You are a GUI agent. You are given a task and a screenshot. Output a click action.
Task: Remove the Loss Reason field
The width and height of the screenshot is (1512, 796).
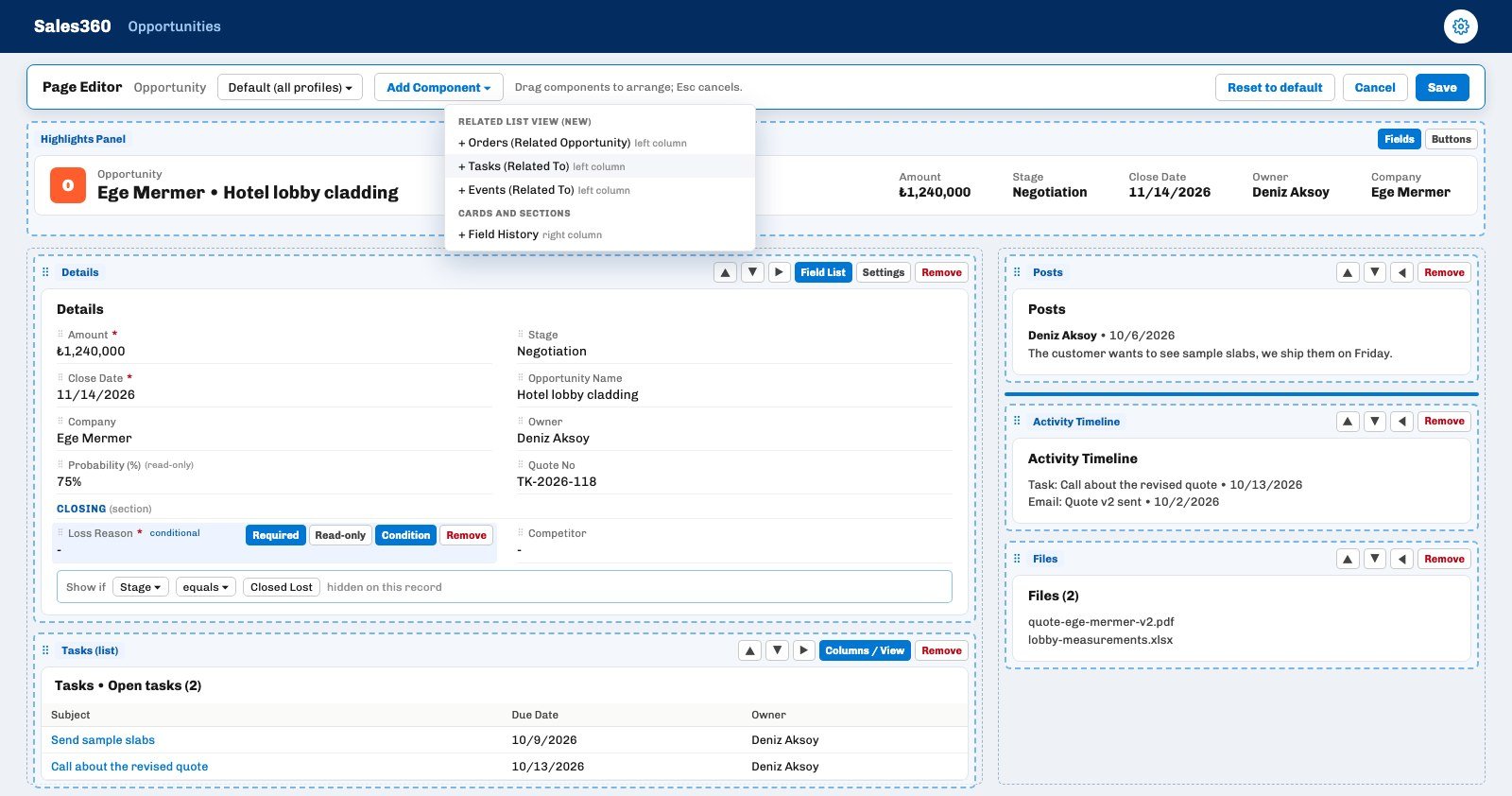click(467, 535)
